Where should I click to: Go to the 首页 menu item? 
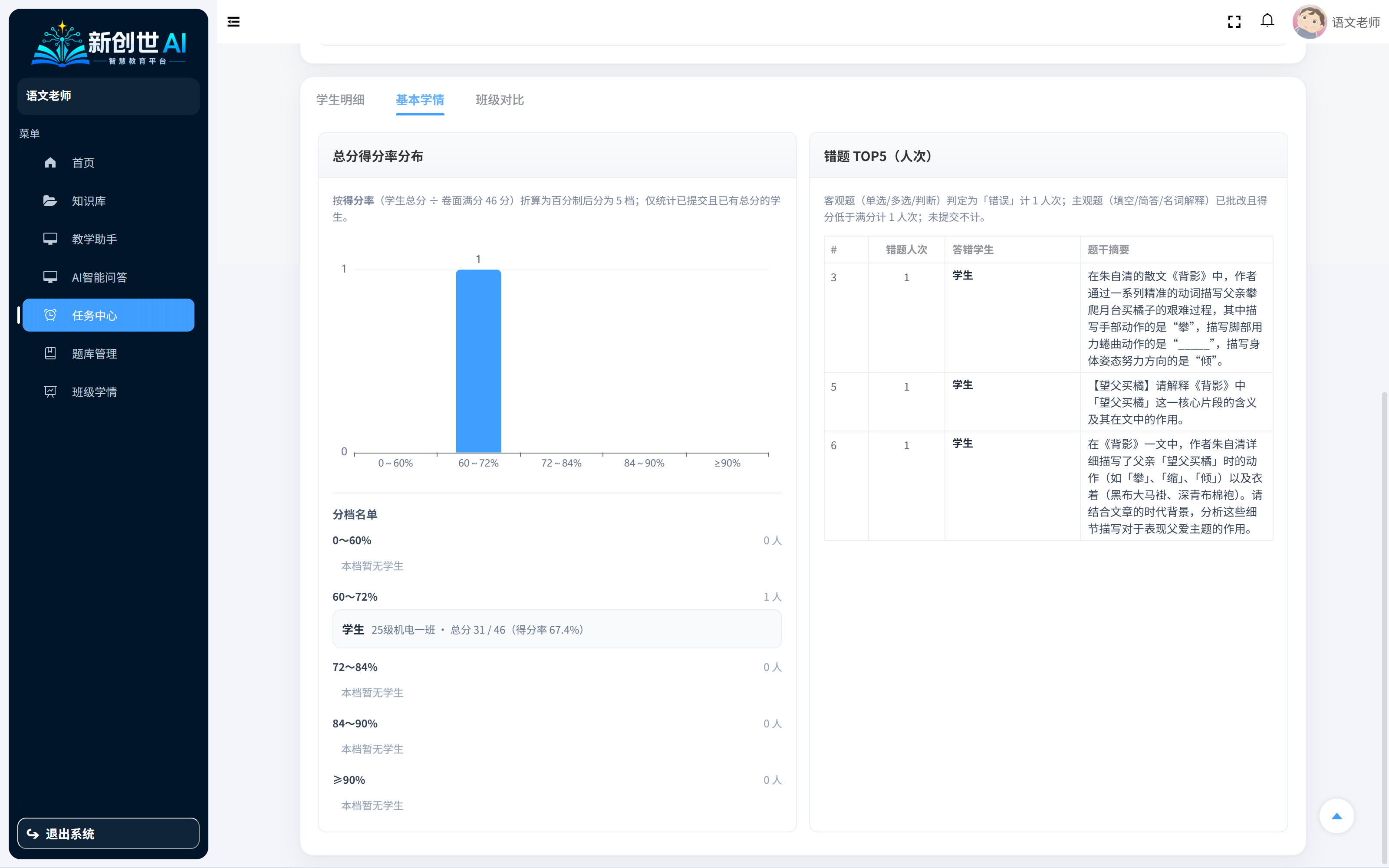109,162
